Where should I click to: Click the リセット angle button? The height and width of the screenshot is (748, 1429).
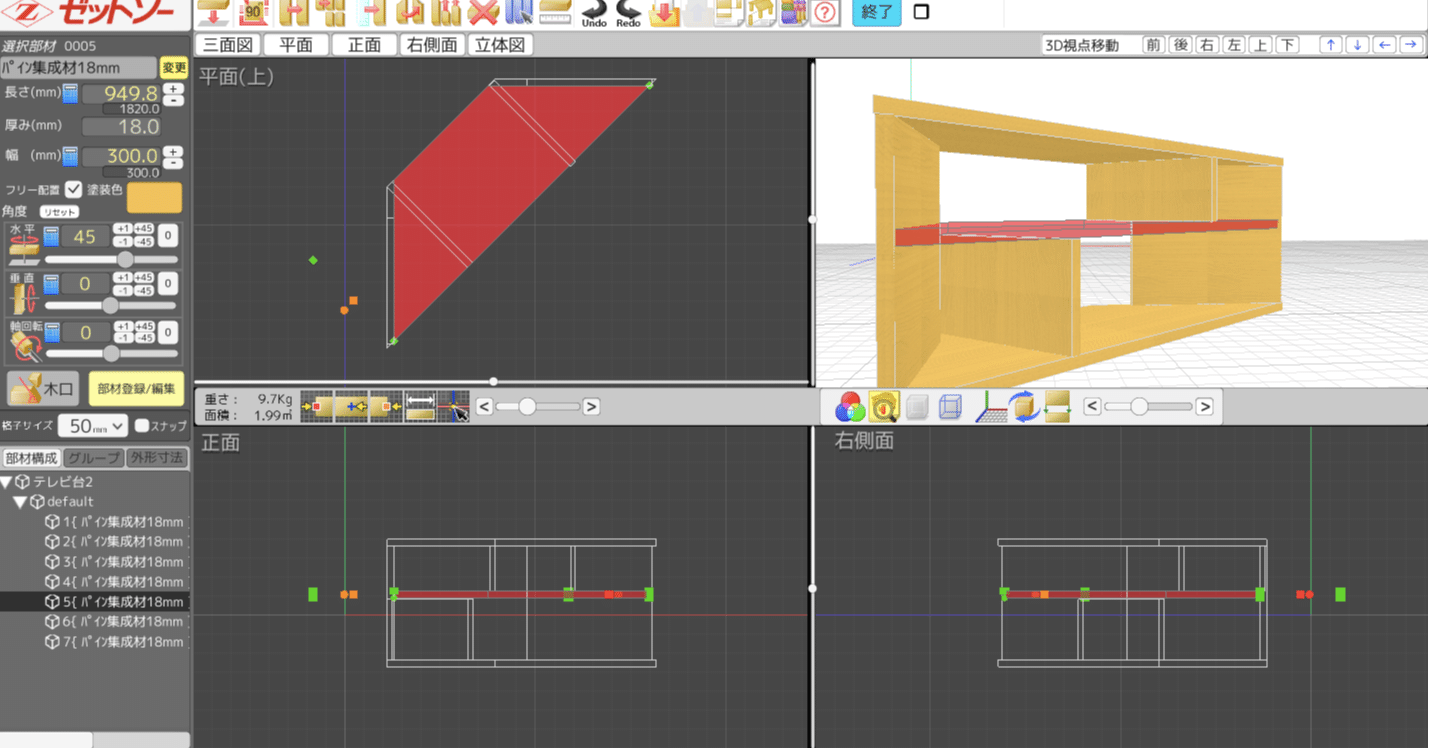pyautogui.click(x=59, y=212)
